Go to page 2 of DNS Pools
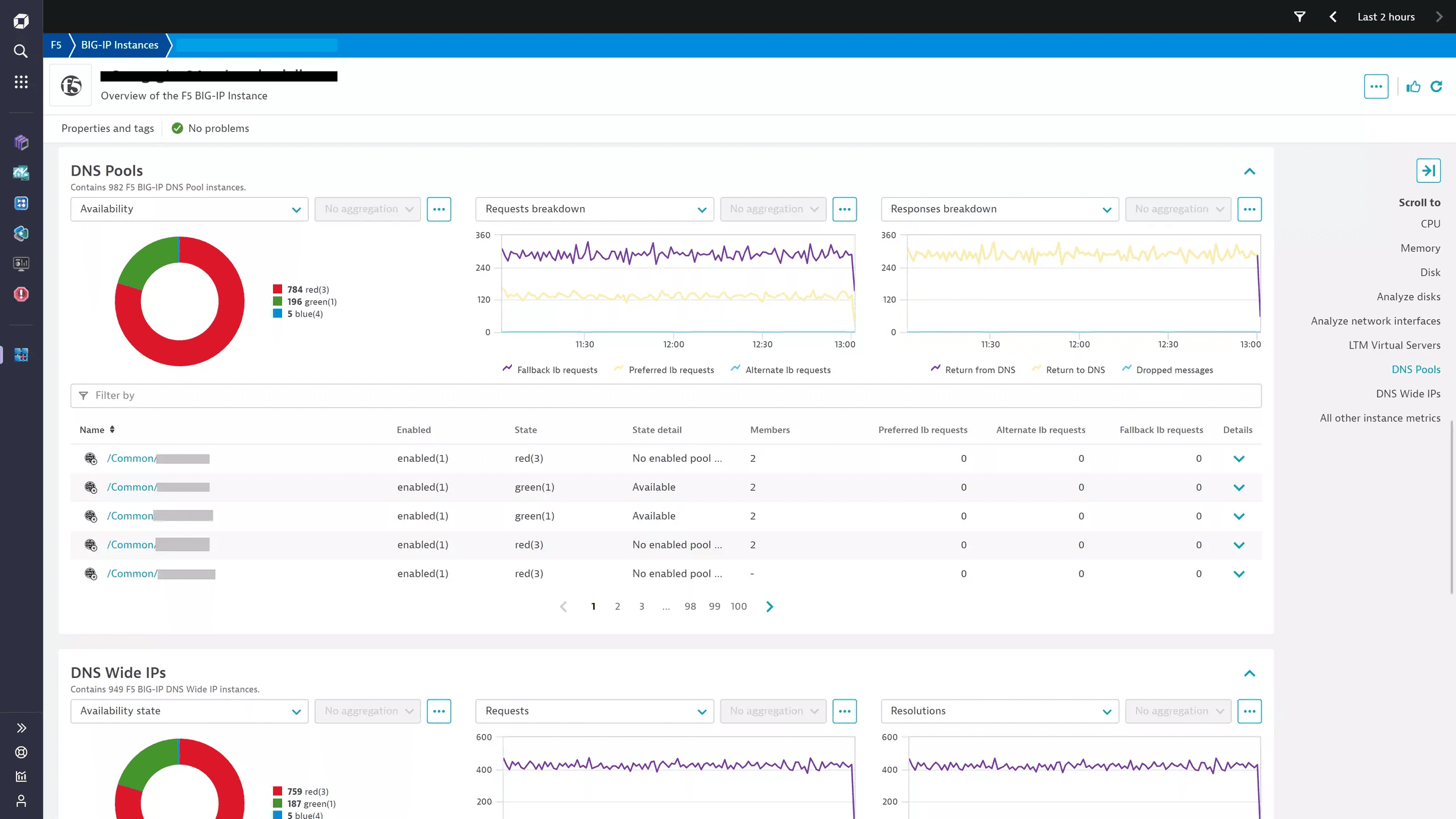The image size is (1456, 819). pos(618,606)
